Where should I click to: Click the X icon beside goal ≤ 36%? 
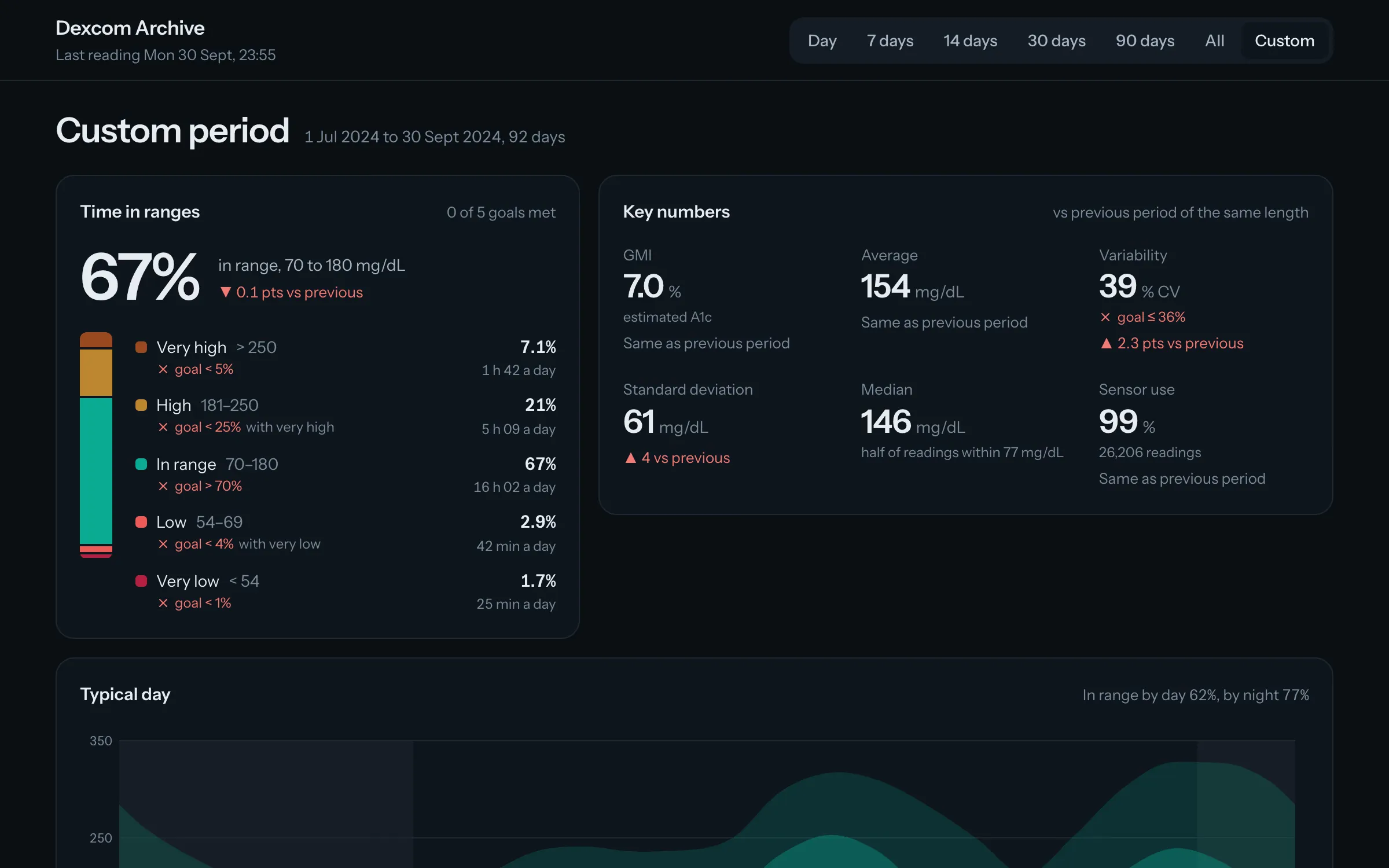pyautogui.click(x=1105, y=317)
